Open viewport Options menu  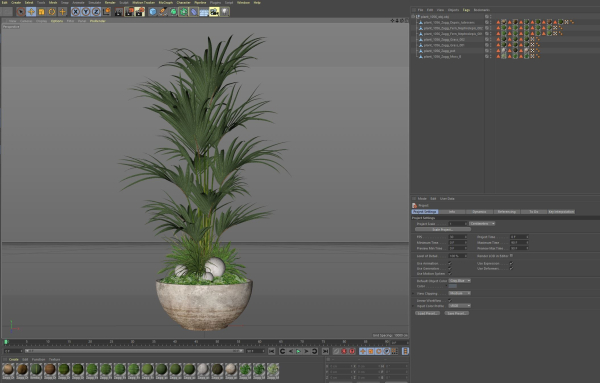(x=57, y=21)
